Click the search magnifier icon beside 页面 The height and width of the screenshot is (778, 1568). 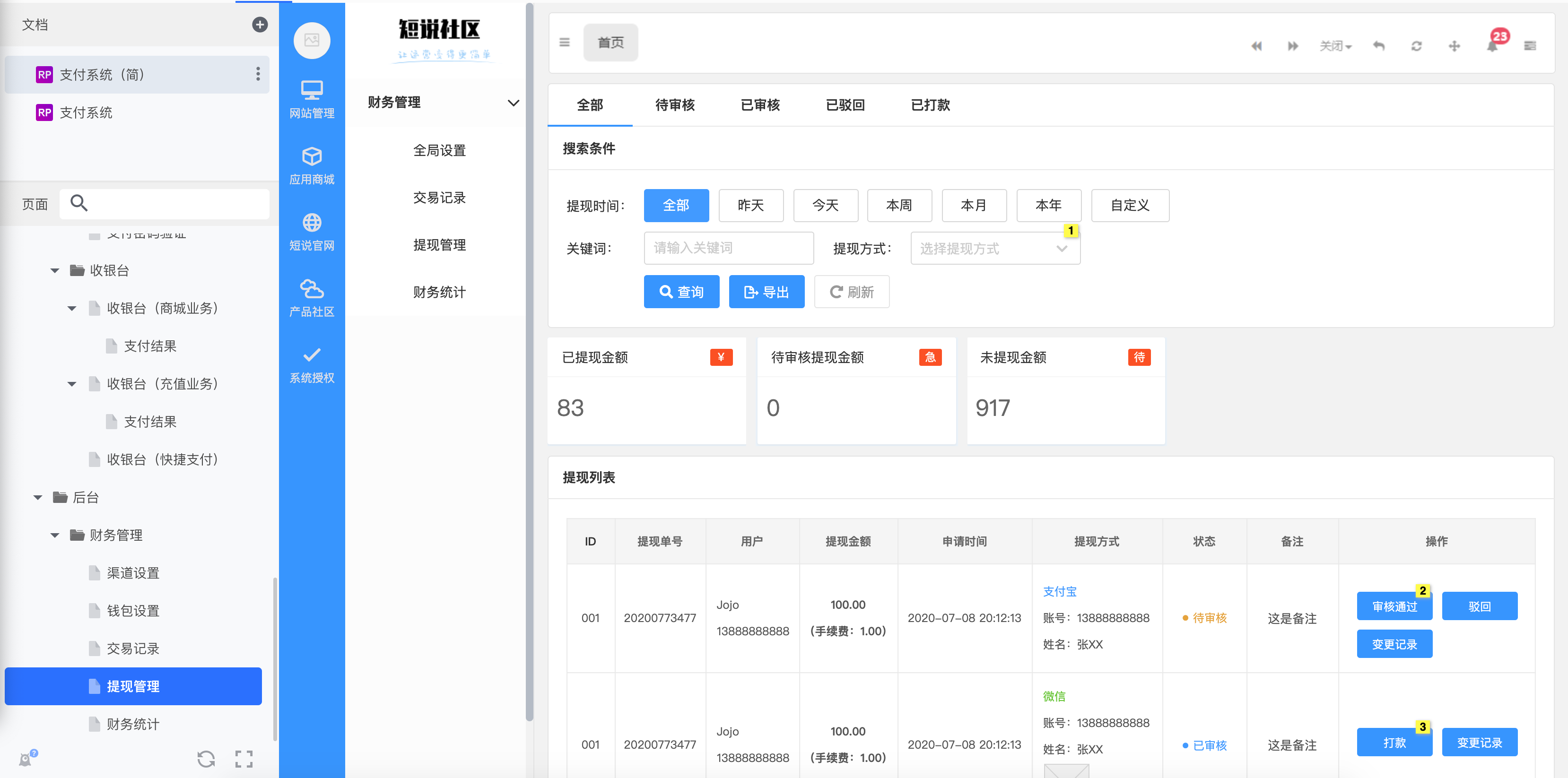click(x=79, y=203)
